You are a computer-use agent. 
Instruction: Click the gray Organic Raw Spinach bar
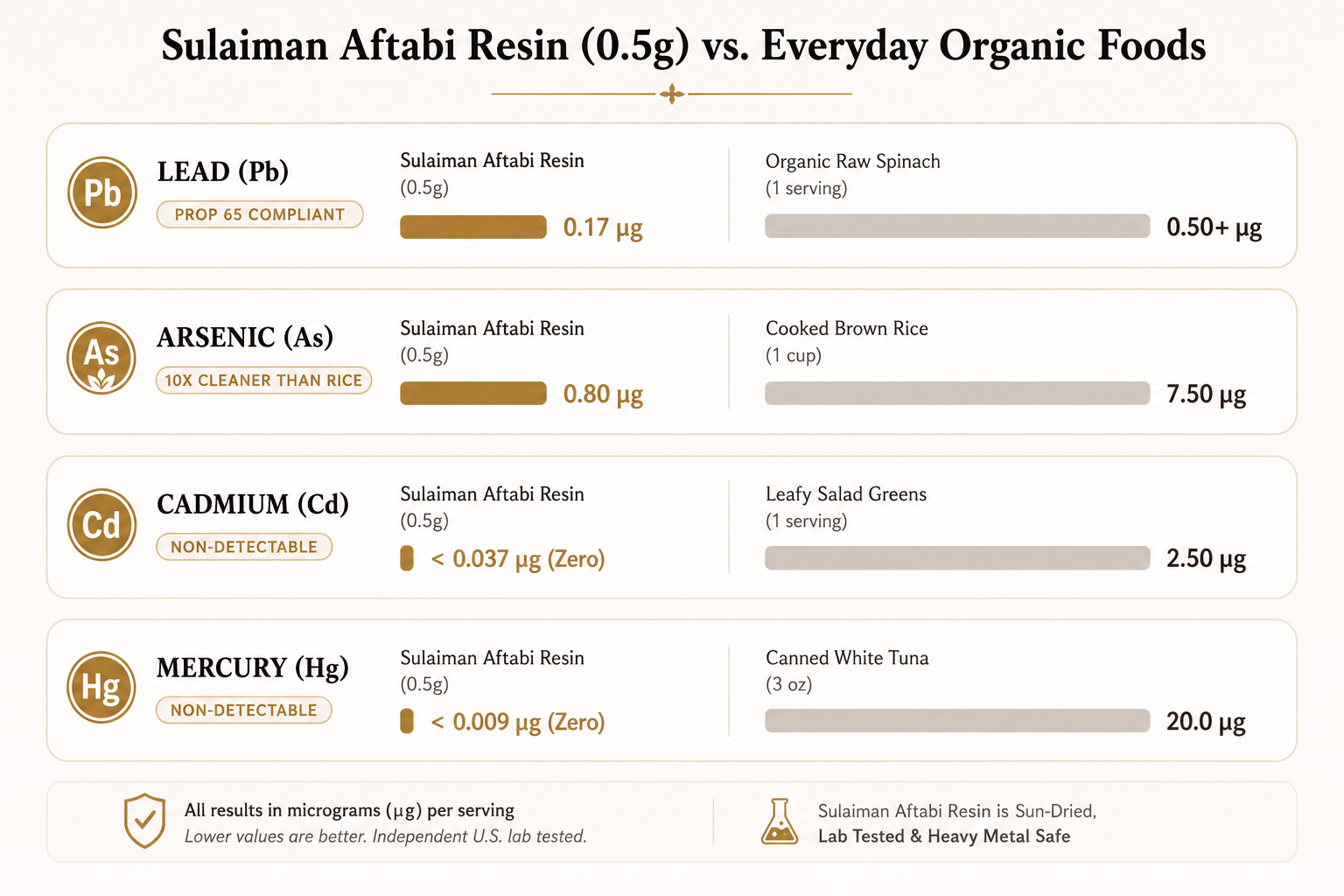957,226
